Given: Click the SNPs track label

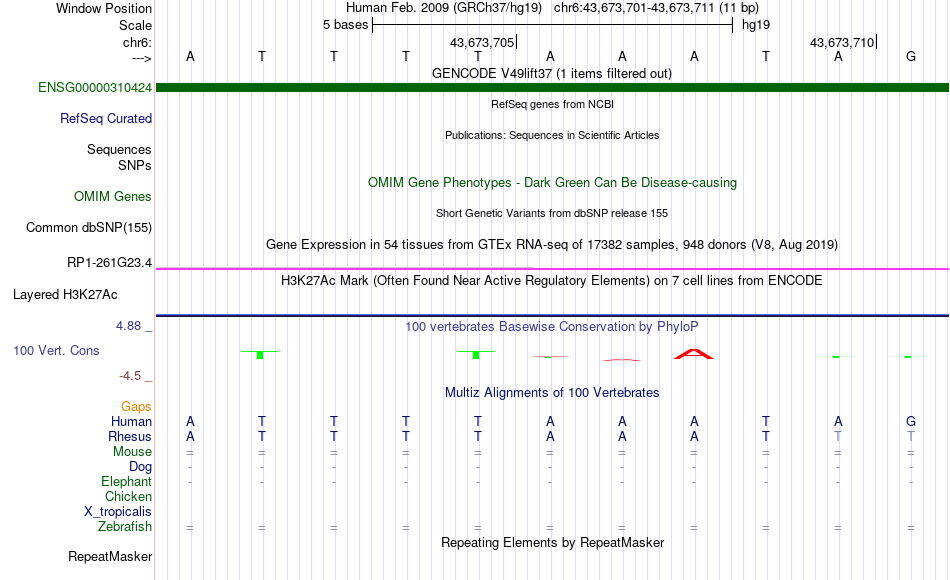Looking at the screenshot, I should tap(135, 165).
